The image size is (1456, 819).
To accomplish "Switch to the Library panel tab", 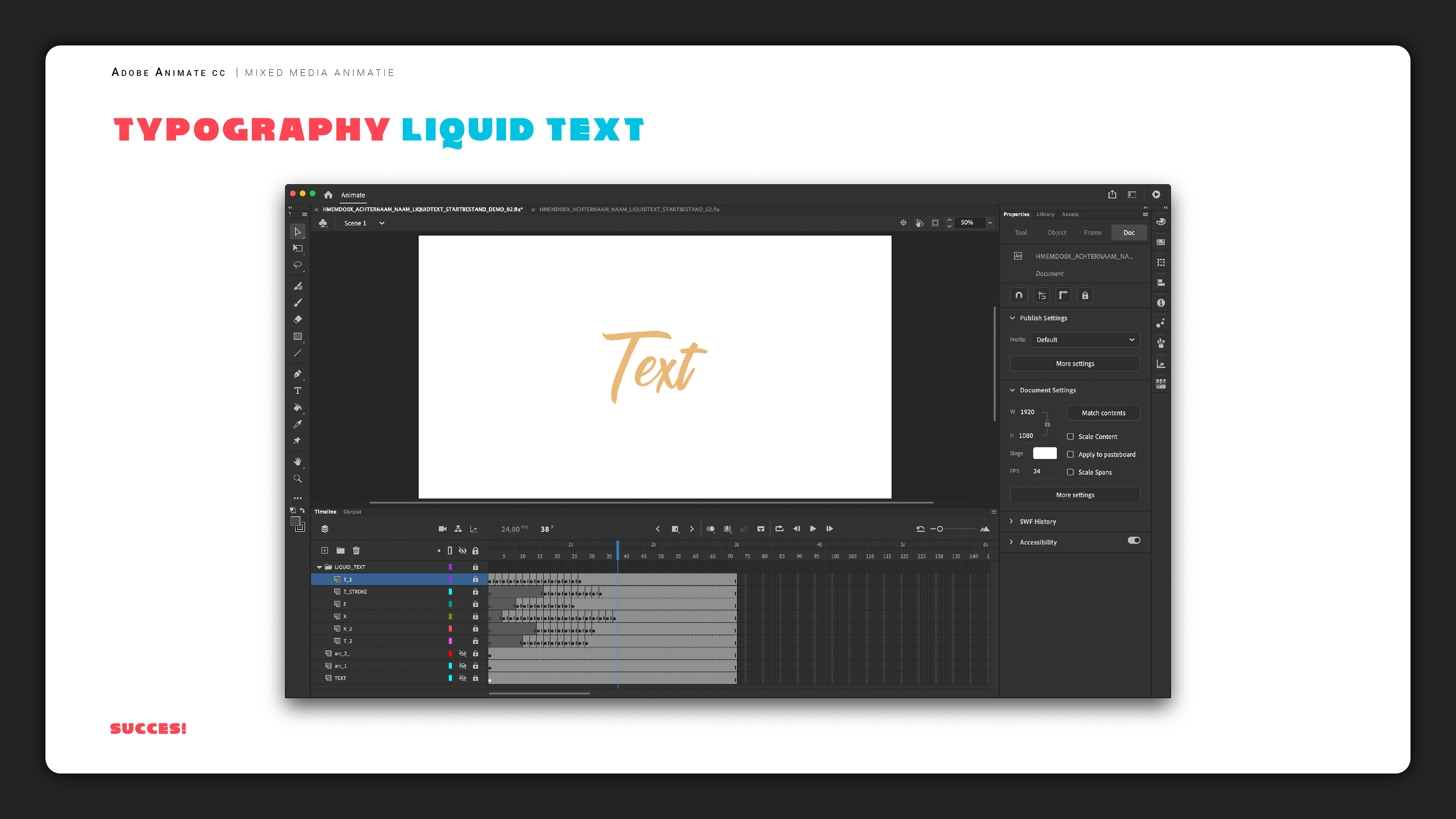I will (x=1045, y=214).
